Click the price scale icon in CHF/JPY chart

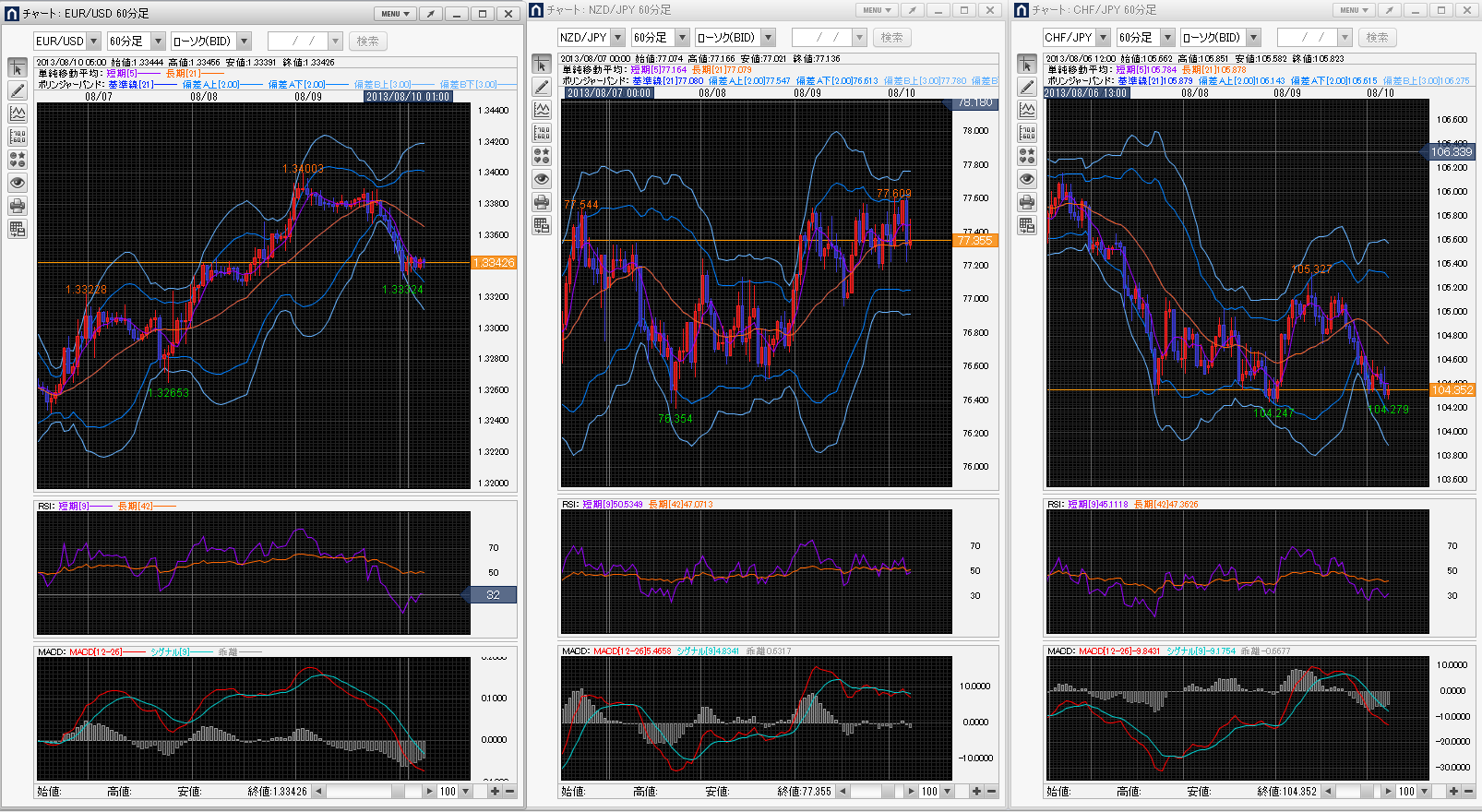coord(1027,133)
